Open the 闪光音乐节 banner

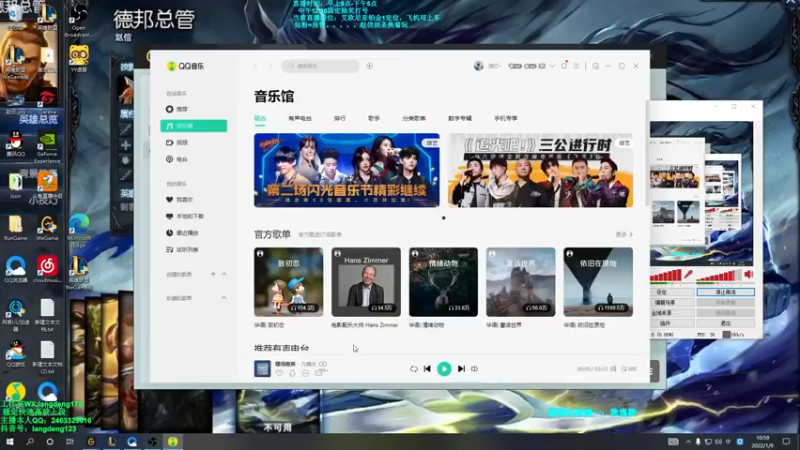(x=347, y=170)
